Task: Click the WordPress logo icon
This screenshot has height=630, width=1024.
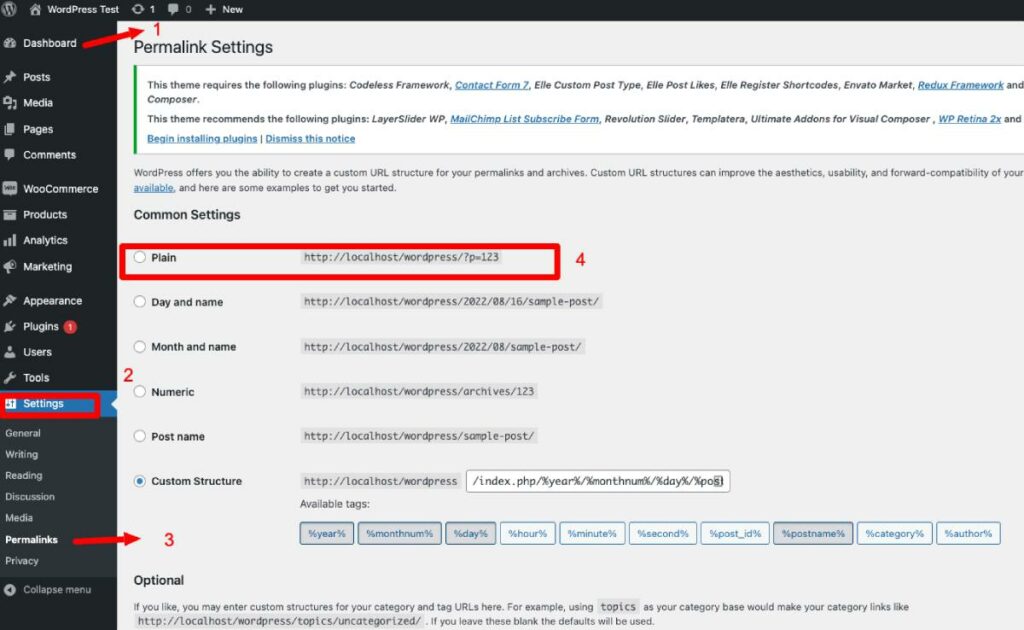Action: click(x=9, y=9)
